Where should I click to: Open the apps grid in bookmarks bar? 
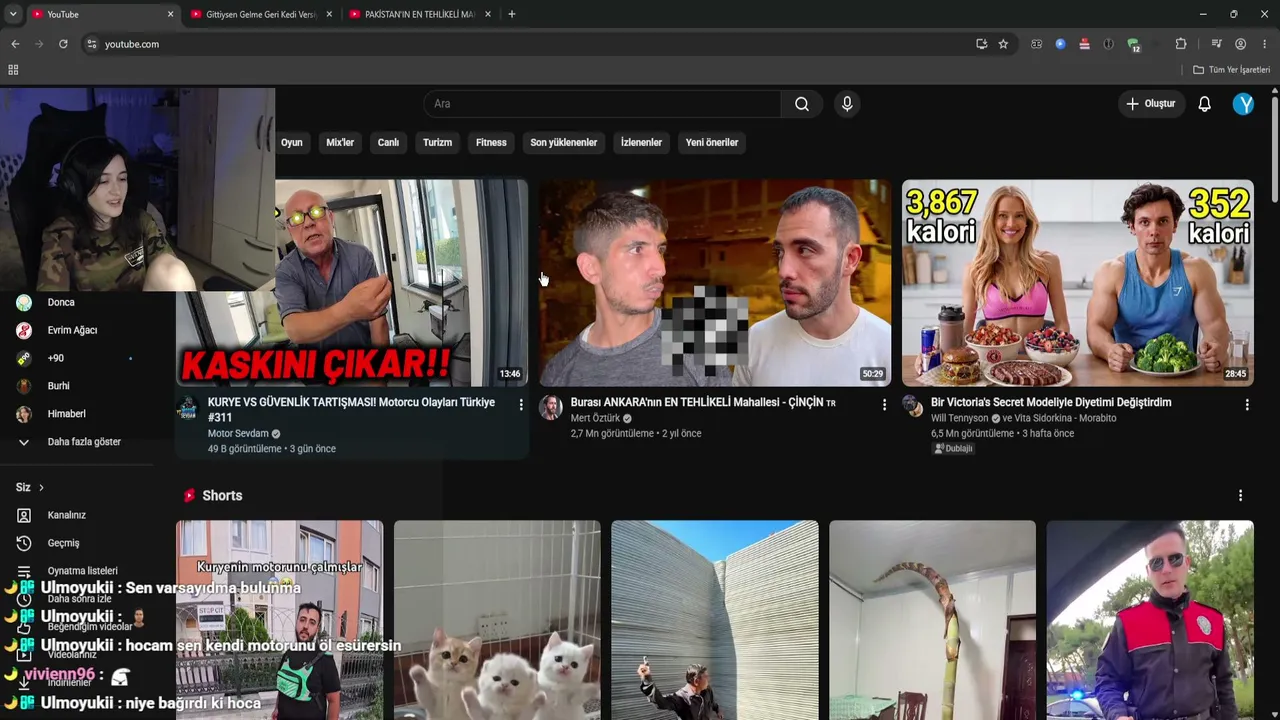[x=13, y=70]
